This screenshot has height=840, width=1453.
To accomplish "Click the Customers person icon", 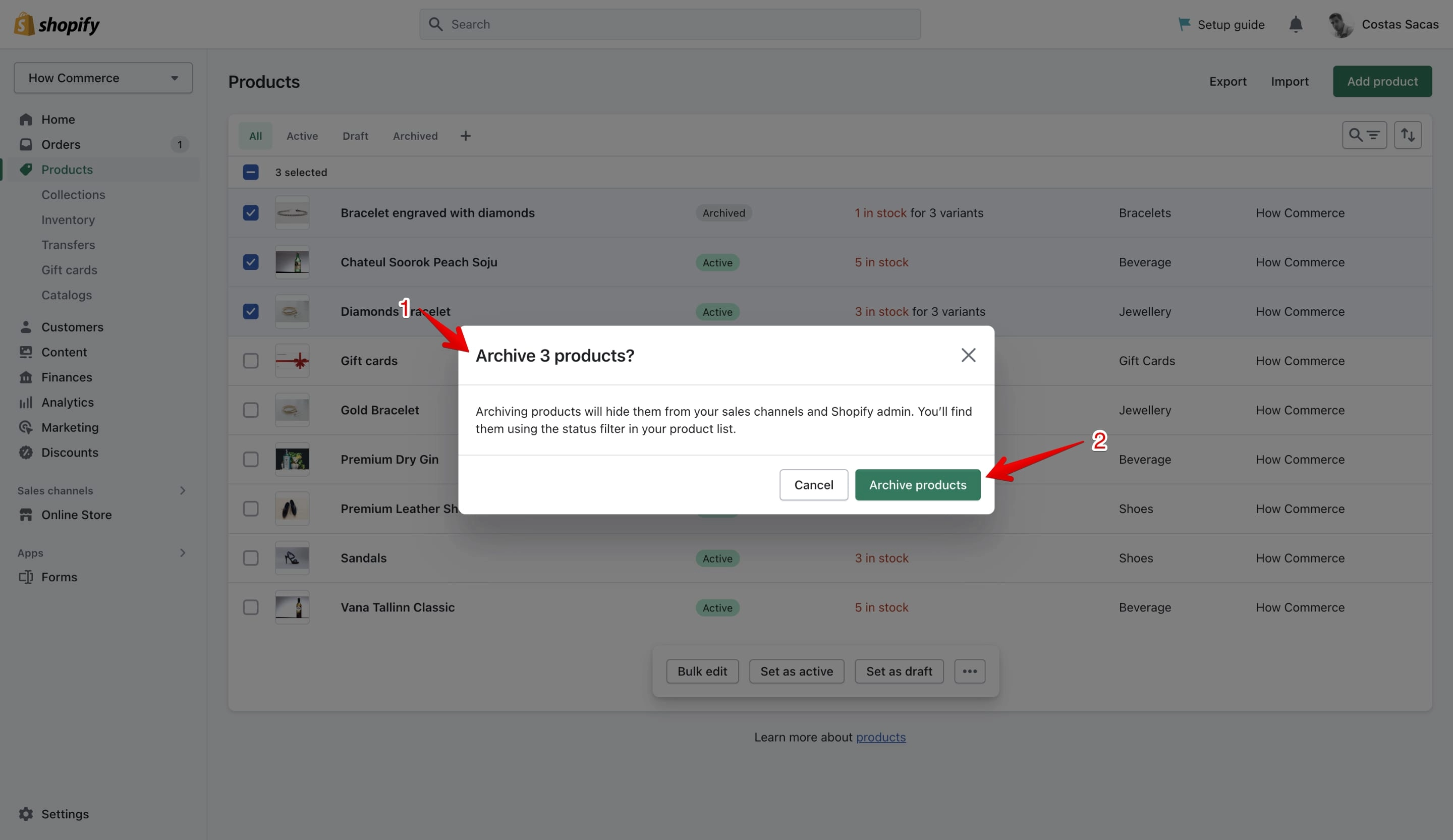I will (26, 327).
